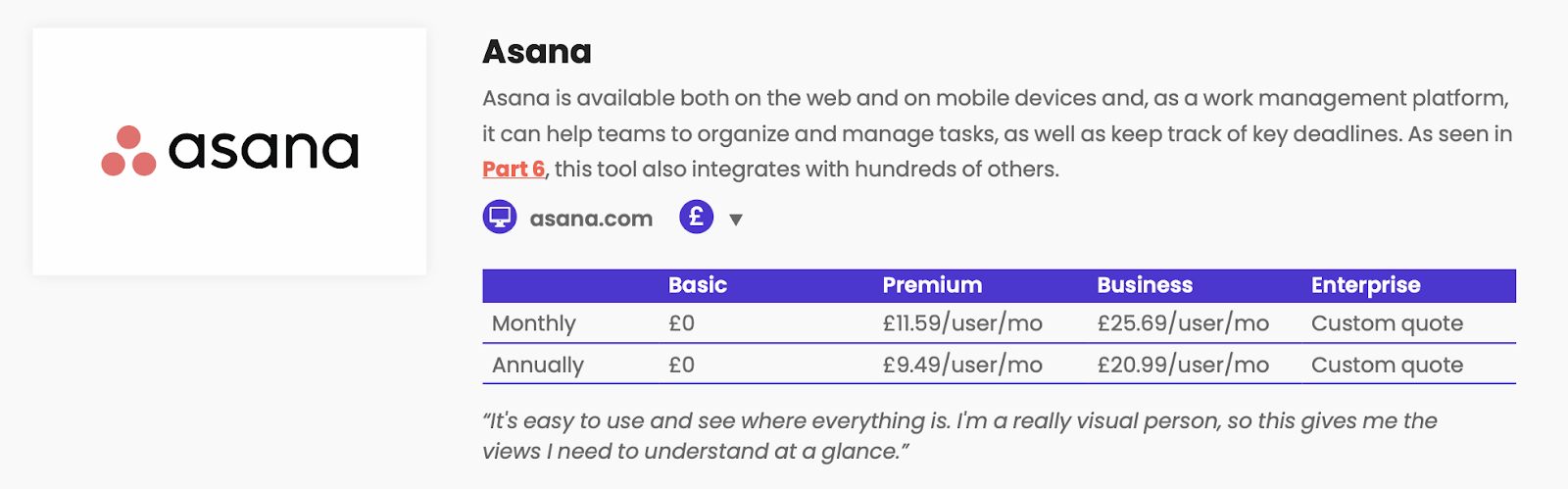Viewport: 1568px width, 489px height.
Task: Click the £11.59/user/mo Premium monthly price
Action: (x=962, y=323)
